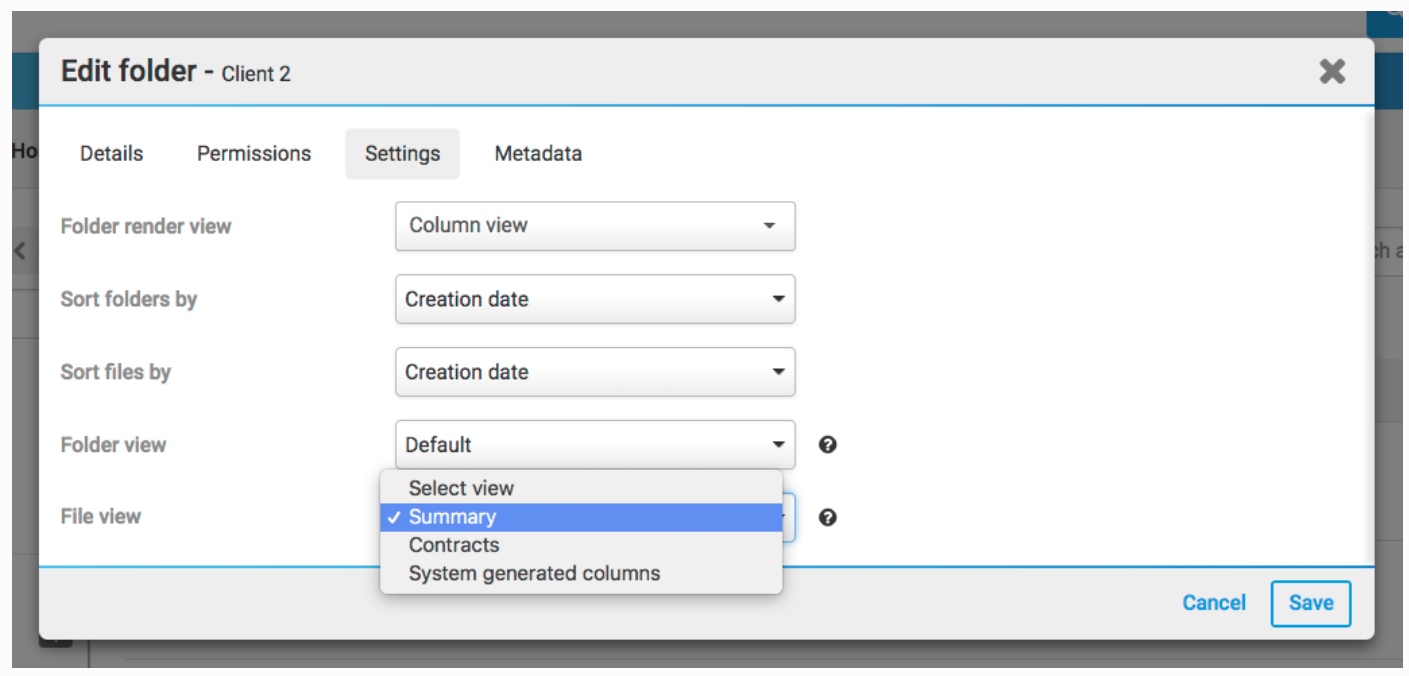Viewport: 1409px width, 676px height.
Task: Choose System generated columns option
Action: click(x=534, y=574)
